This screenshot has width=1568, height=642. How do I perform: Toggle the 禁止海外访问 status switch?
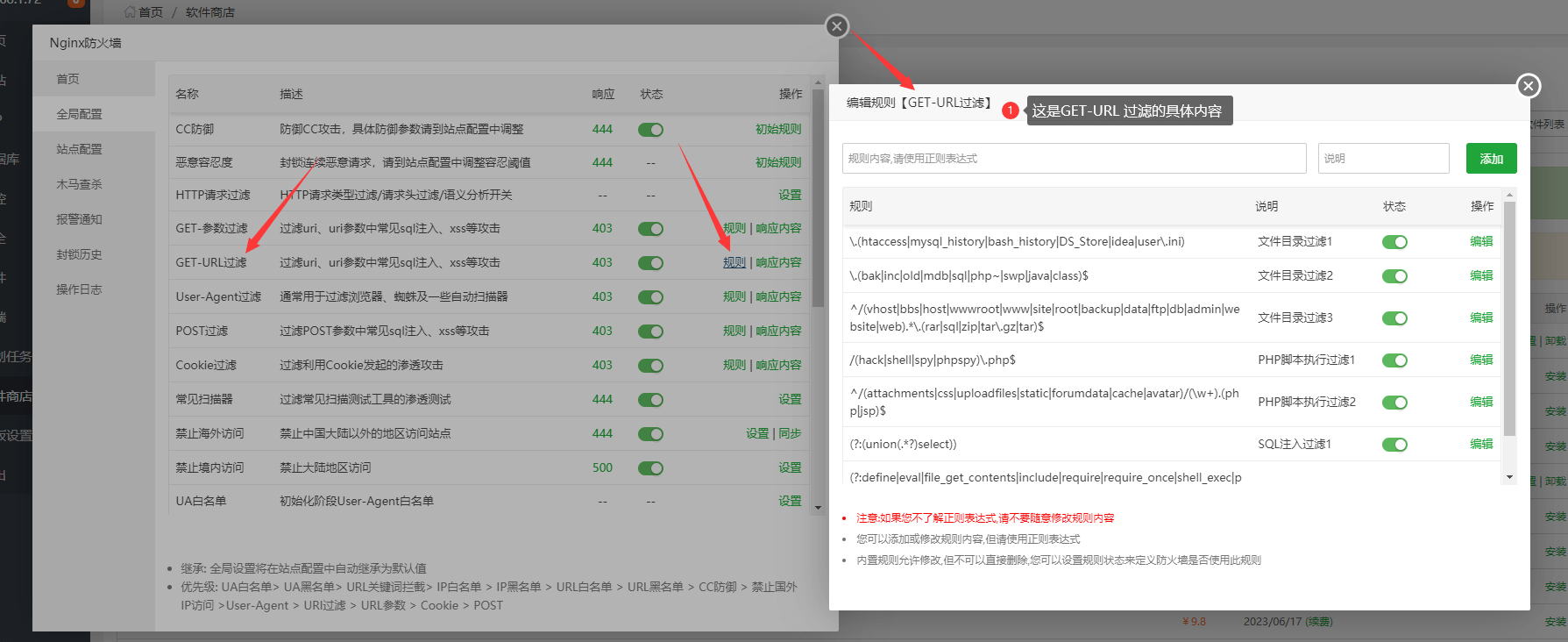click(650, 434)
